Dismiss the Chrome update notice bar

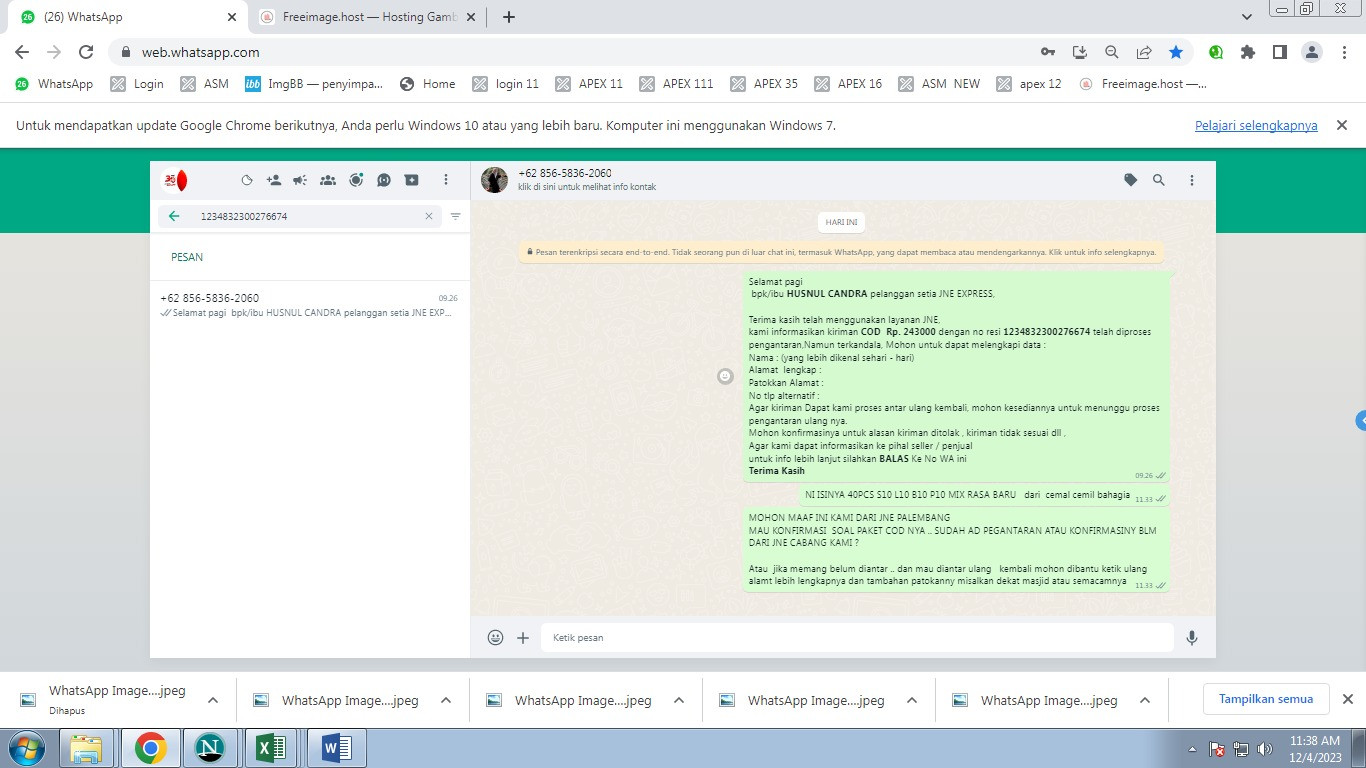pos(1342,125)
